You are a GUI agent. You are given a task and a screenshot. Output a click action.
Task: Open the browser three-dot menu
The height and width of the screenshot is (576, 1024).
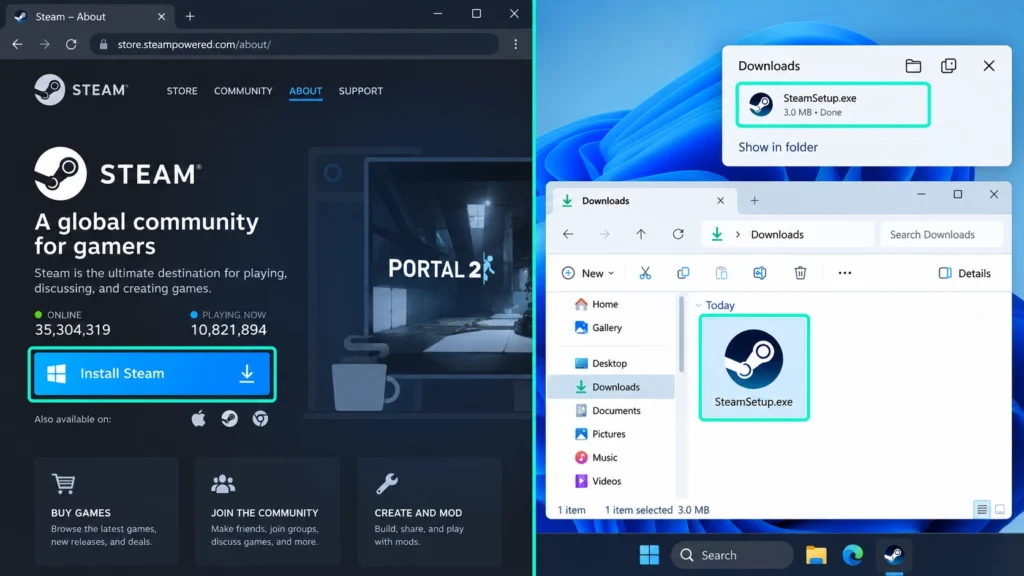coord(515,44)
